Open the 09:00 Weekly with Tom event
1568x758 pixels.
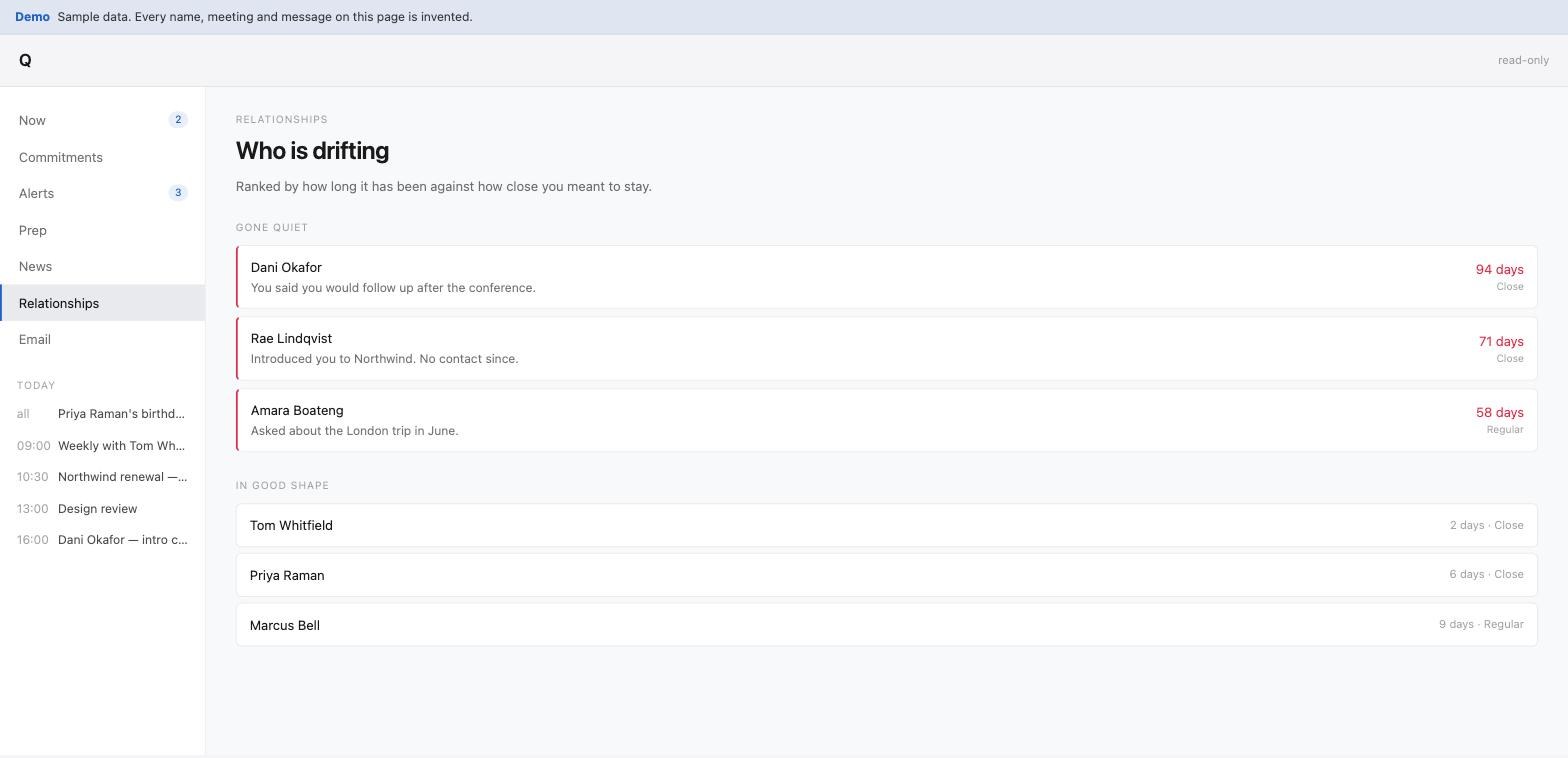click(102, 446)
